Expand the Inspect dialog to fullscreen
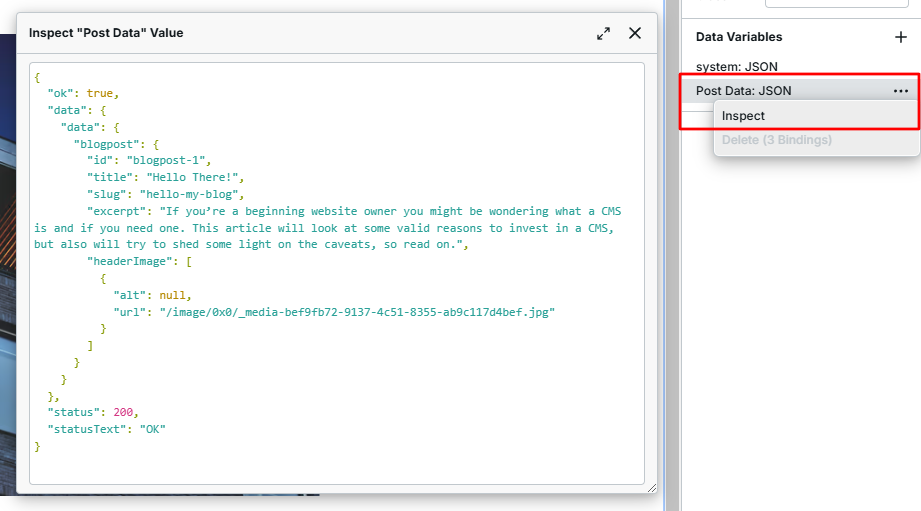This screenshot has width=921, height=511. click(603, 33)
